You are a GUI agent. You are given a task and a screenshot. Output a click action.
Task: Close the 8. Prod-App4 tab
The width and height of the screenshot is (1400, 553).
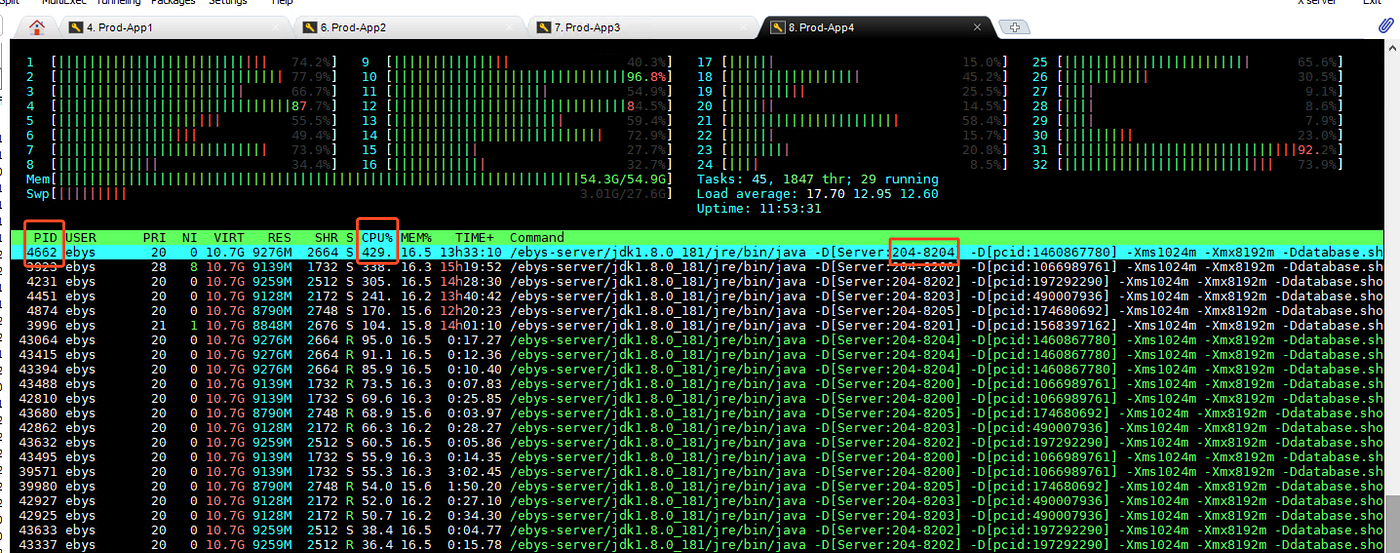(975, 28)
